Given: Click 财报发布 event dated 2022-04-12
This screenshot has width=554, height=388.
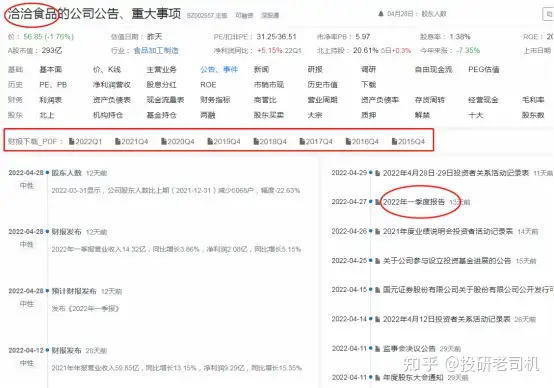Looking at the screenshot, I should click(66, 351).
